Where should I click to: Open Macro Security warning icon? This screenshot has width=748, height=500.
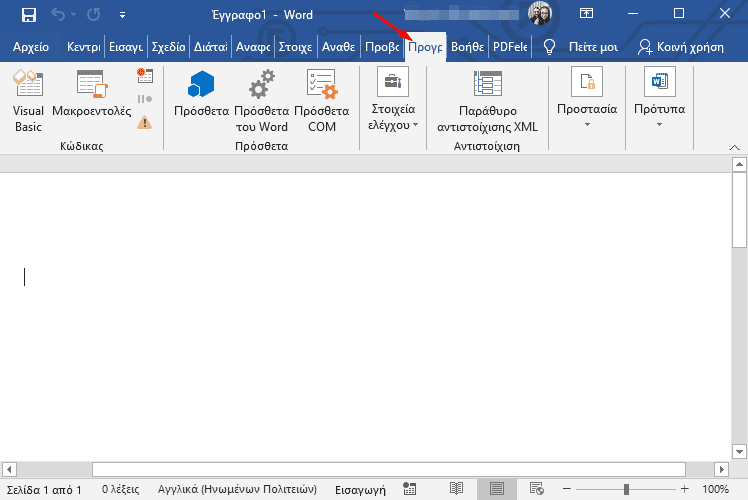[x=145, y=123]
